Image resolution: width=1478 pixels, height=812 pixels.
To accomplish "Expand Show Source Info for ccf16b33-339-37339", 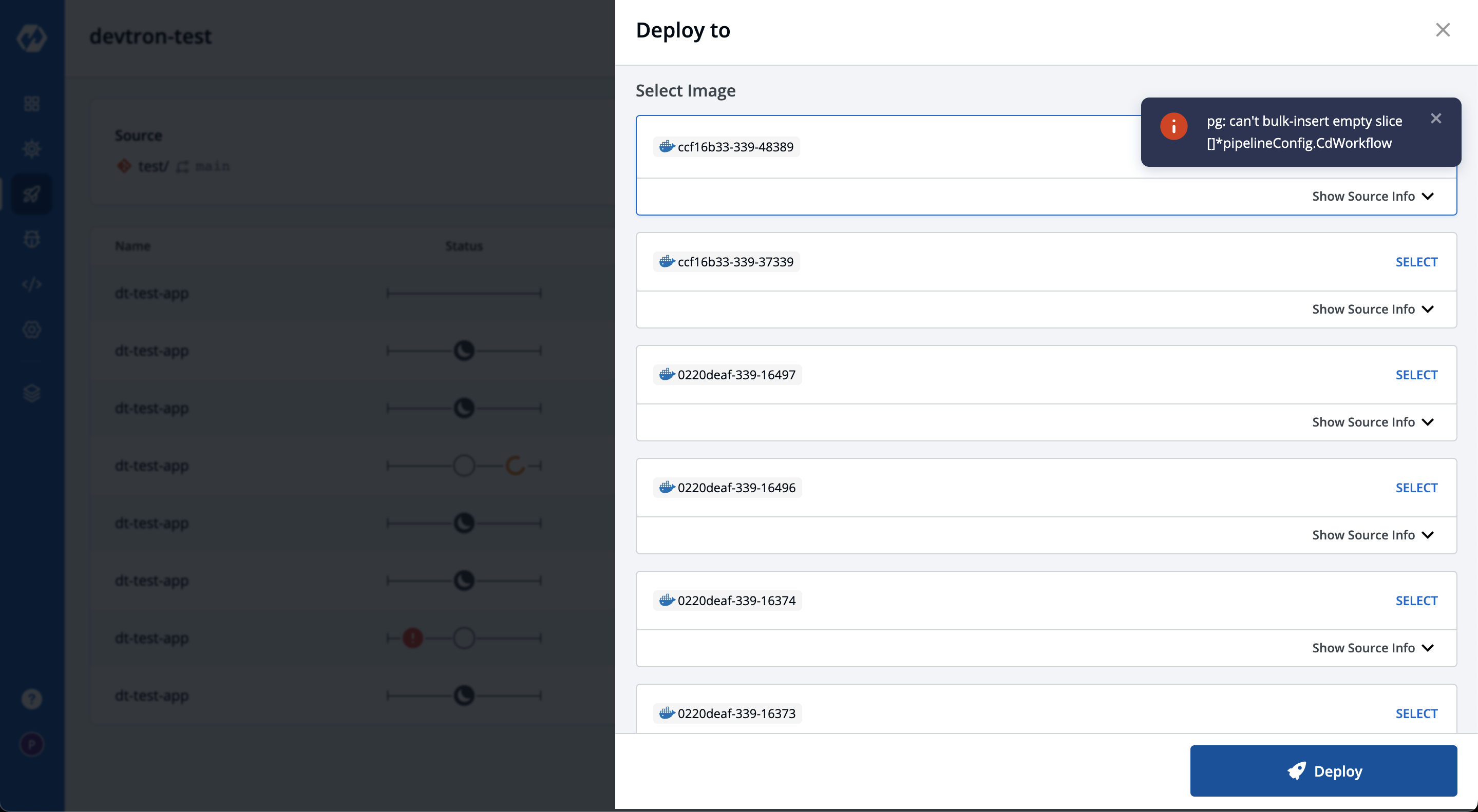I will [x=1372, y=309].
